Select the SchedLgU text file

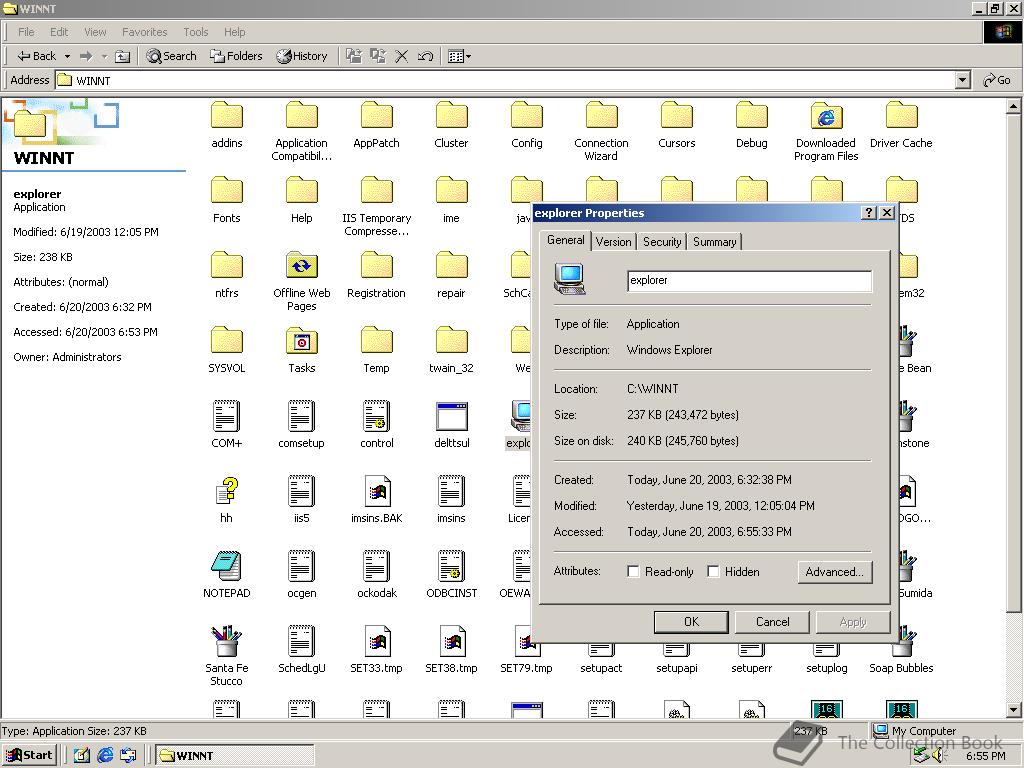302,650
